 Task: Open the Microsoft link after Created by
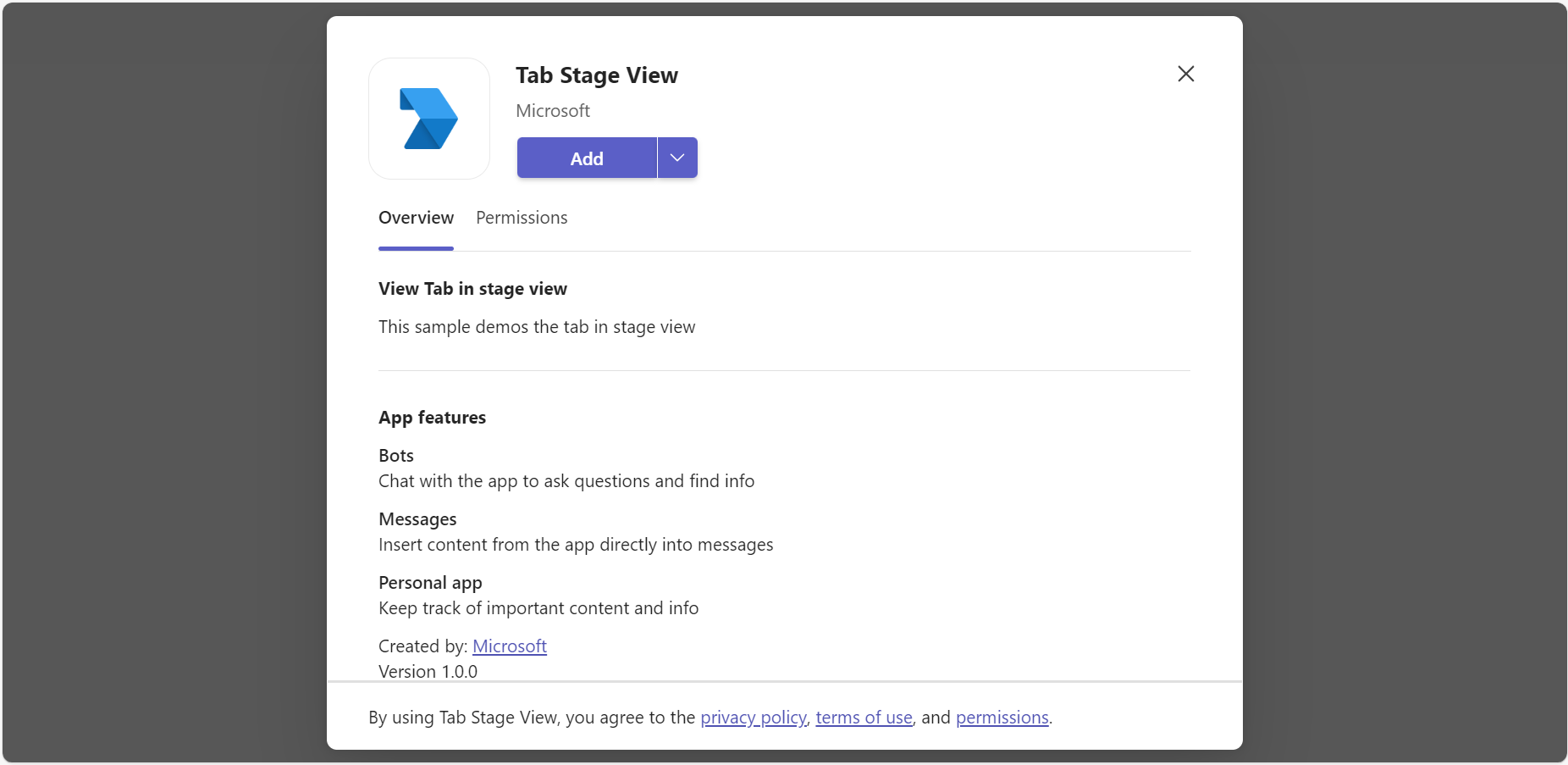(x=510, y=646)
